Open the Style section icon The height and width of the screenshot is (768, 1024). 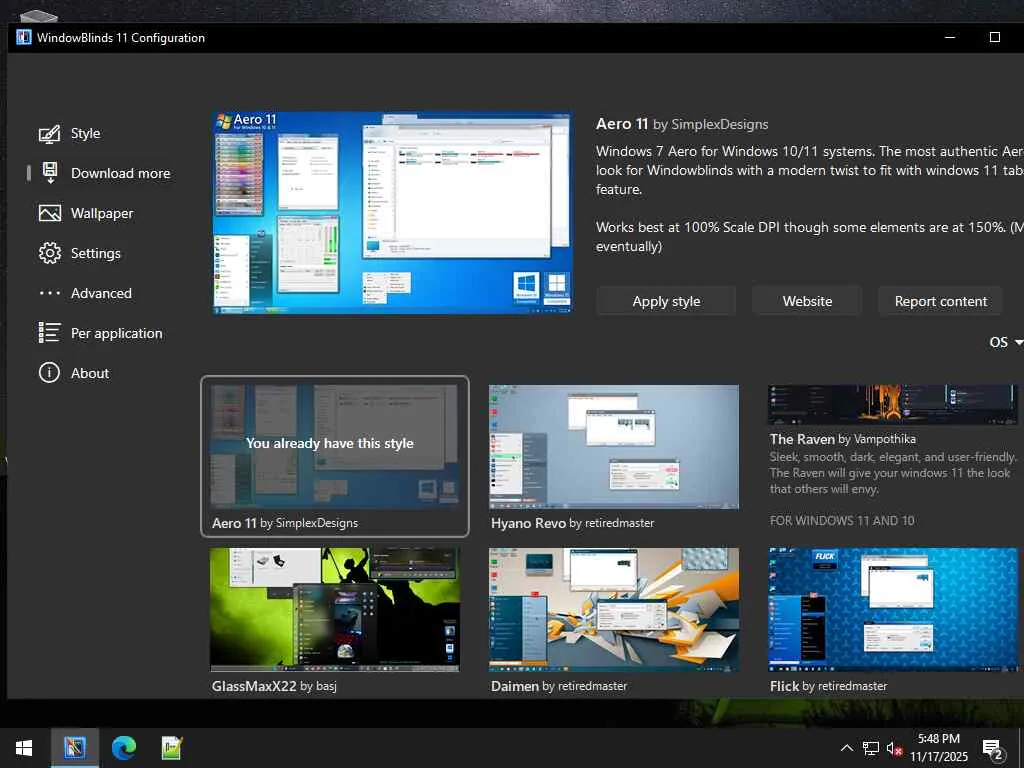[x=50, y=134]
